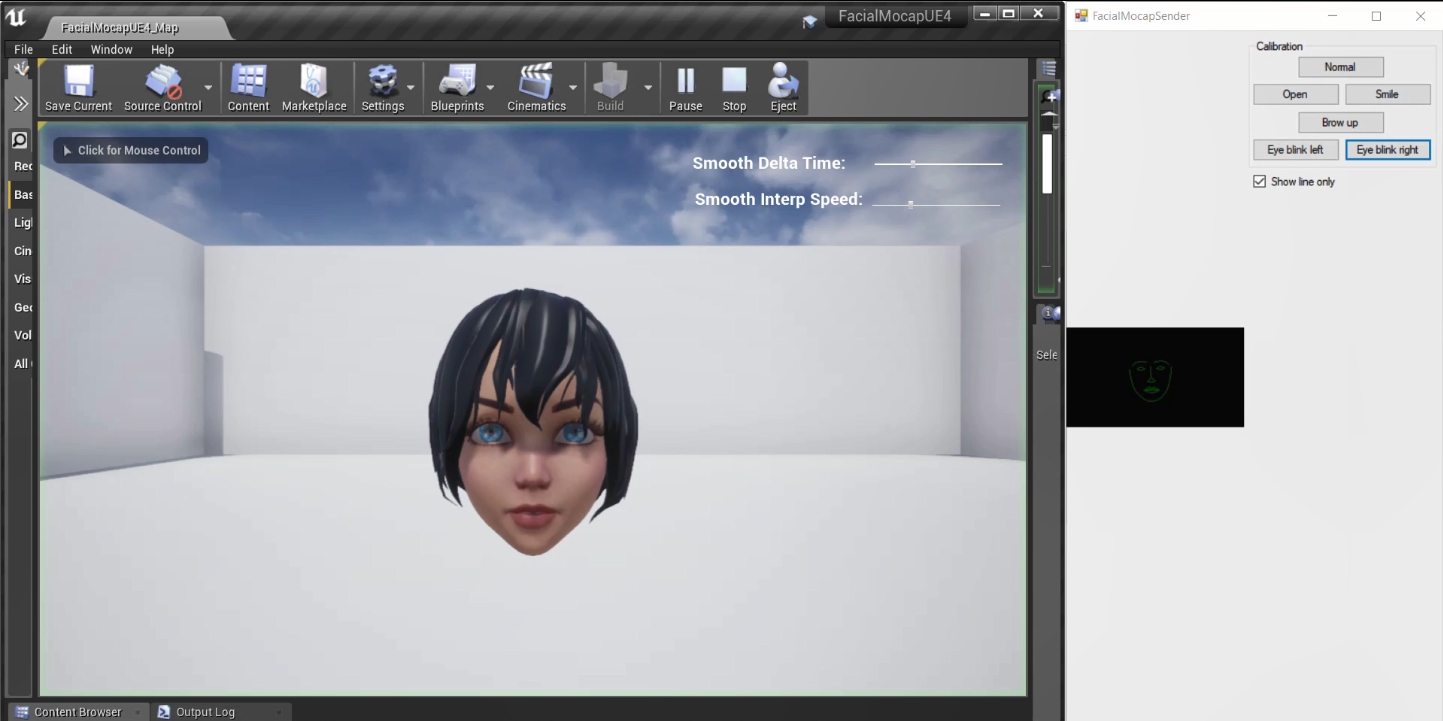The height and width of the screenshot is (721, 1443).
Task: Click the 3D avatar head in viewport
Action: (x=532, y=422)
